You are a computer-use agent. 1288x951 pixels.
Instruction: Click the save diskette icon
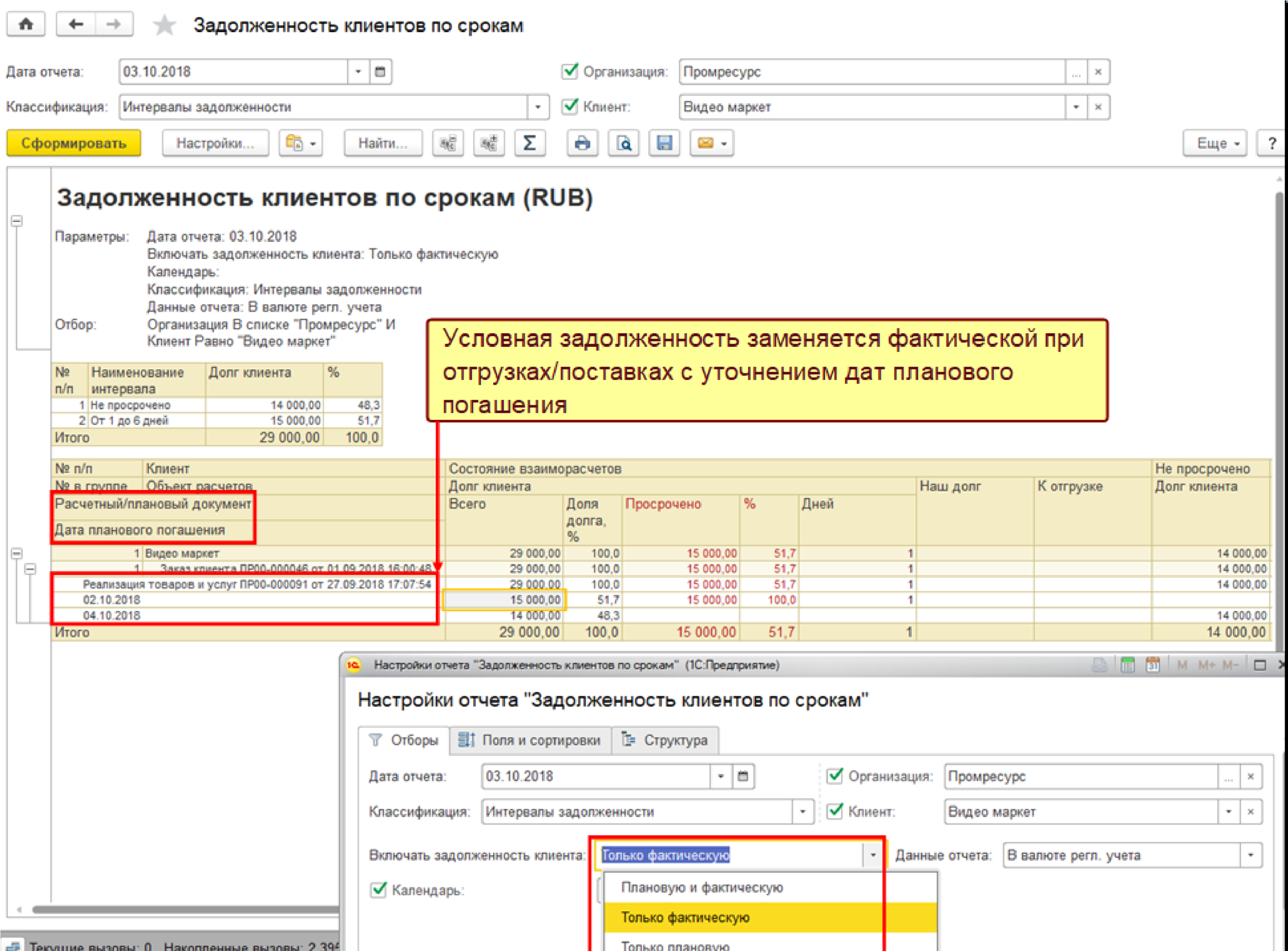tap(665, 143)
